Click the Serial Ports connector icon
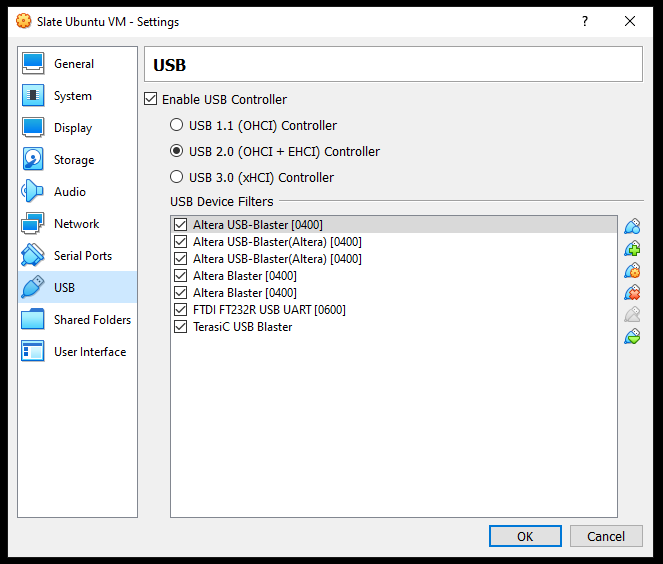Screen dimensions: 663x564 33,255
